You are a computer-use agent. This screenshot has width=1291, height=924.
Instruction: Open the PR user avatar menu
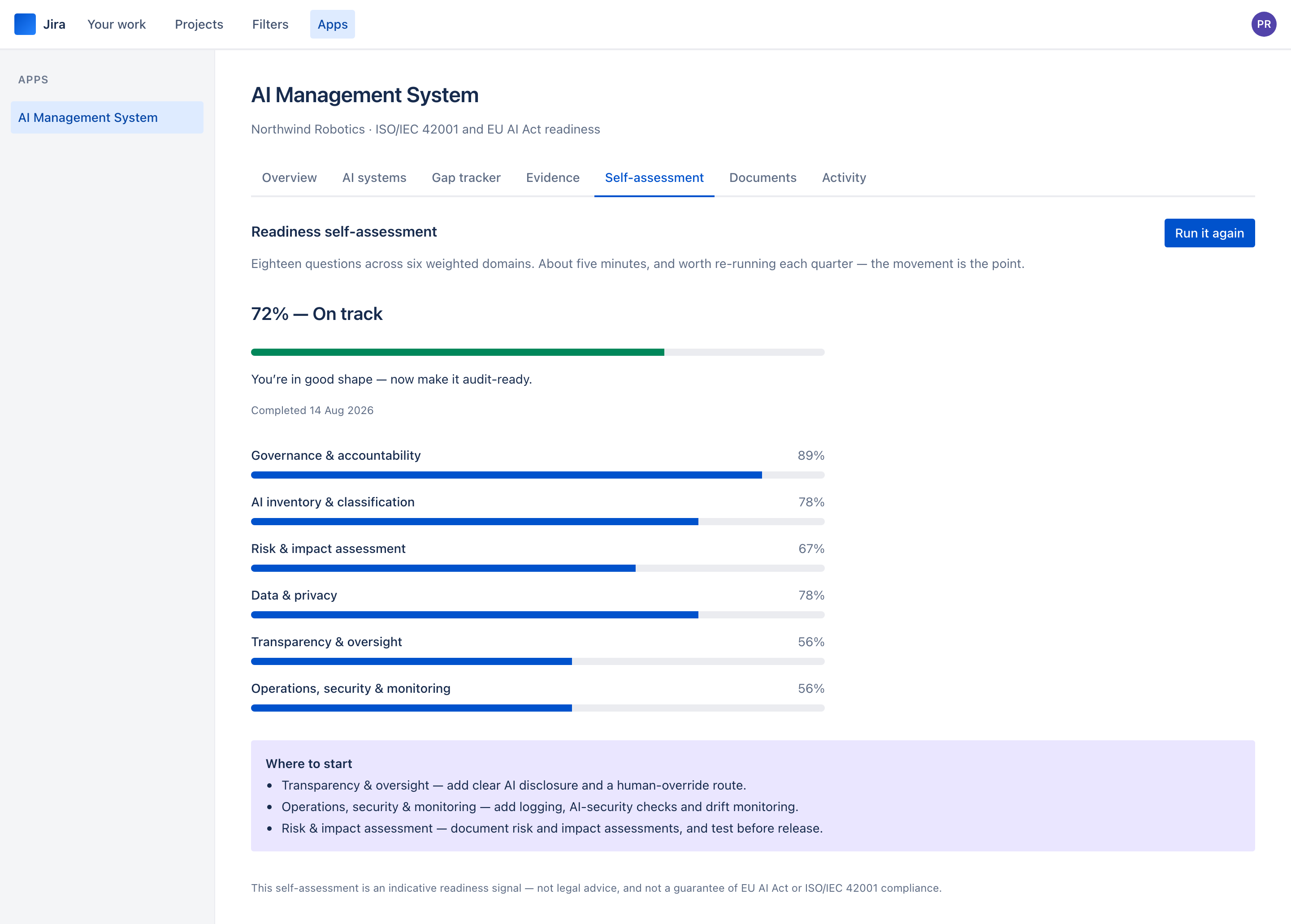1264,25
